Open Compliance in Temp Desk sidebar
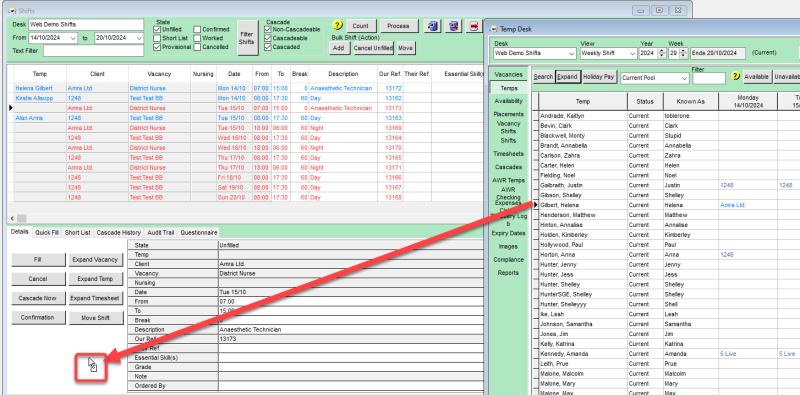Screen dimensions: 800x395 pos(508,260)
